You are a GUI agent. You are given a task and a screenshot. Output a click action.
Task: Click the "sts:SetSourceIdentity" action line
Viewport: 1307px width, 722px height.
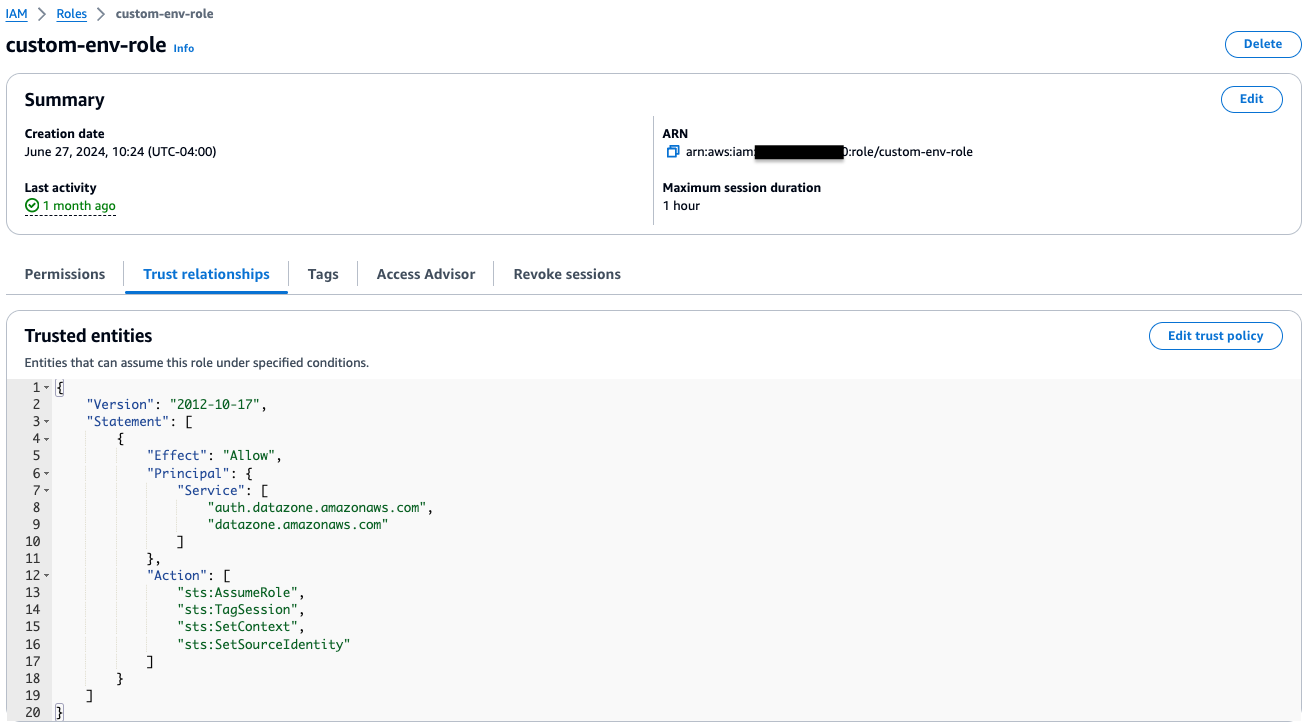263,643
